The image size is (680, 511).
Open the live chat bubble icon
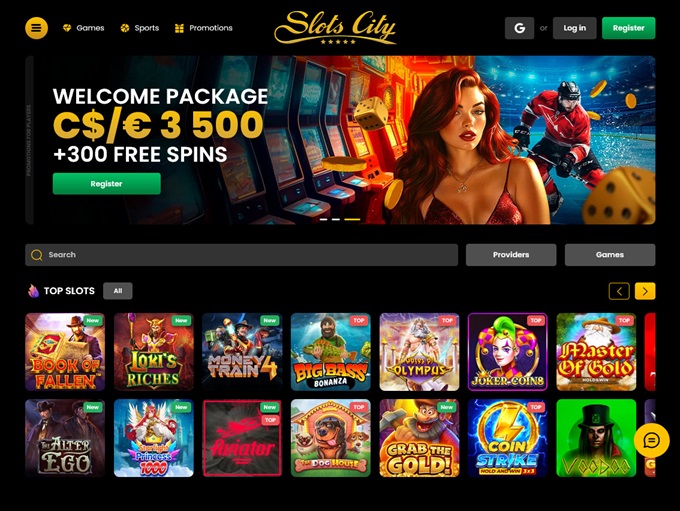651,441
